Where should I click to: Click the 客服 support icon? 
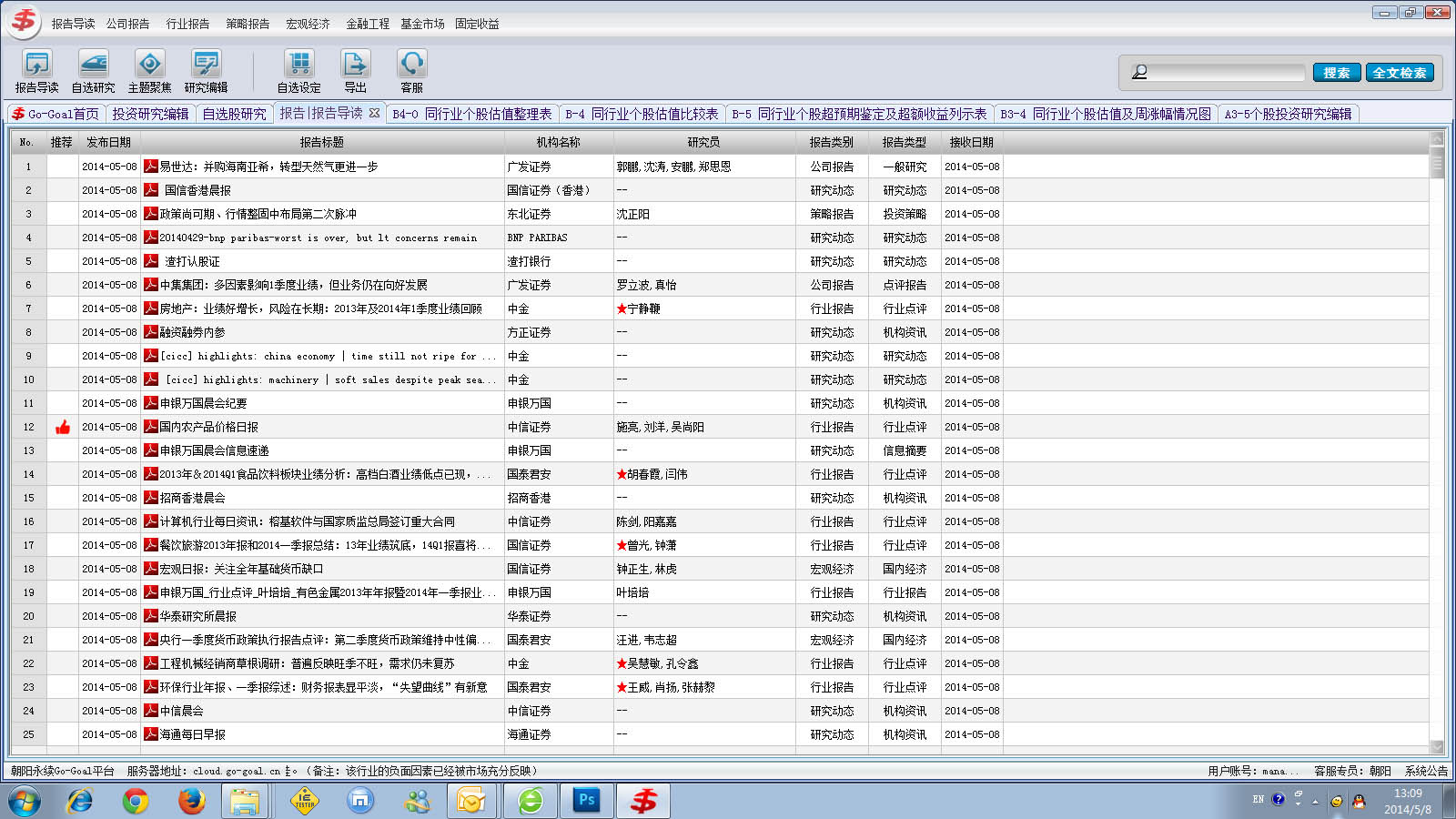412,71
